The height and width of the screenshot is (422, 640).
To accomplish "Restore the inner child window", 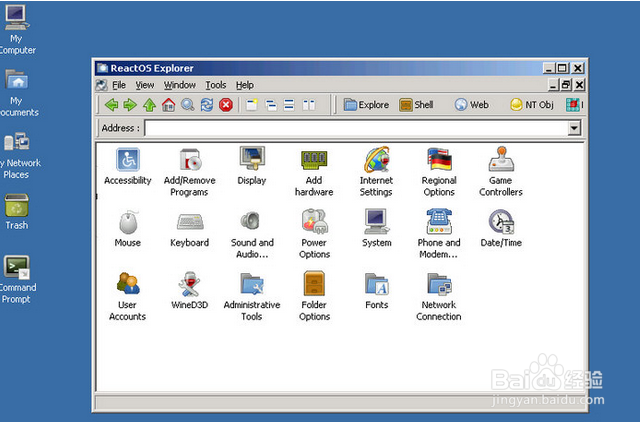I will pos(566,85).
